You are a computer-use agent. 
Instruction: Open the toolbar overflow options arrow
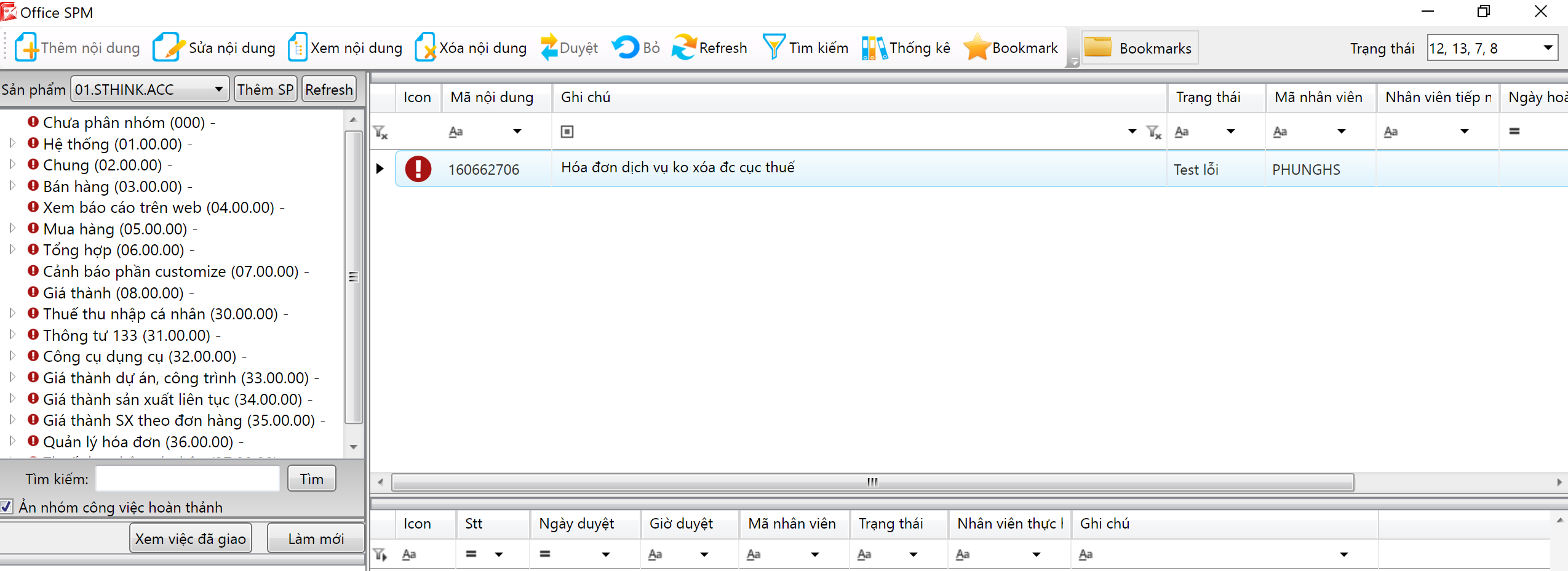[1074, 61]
